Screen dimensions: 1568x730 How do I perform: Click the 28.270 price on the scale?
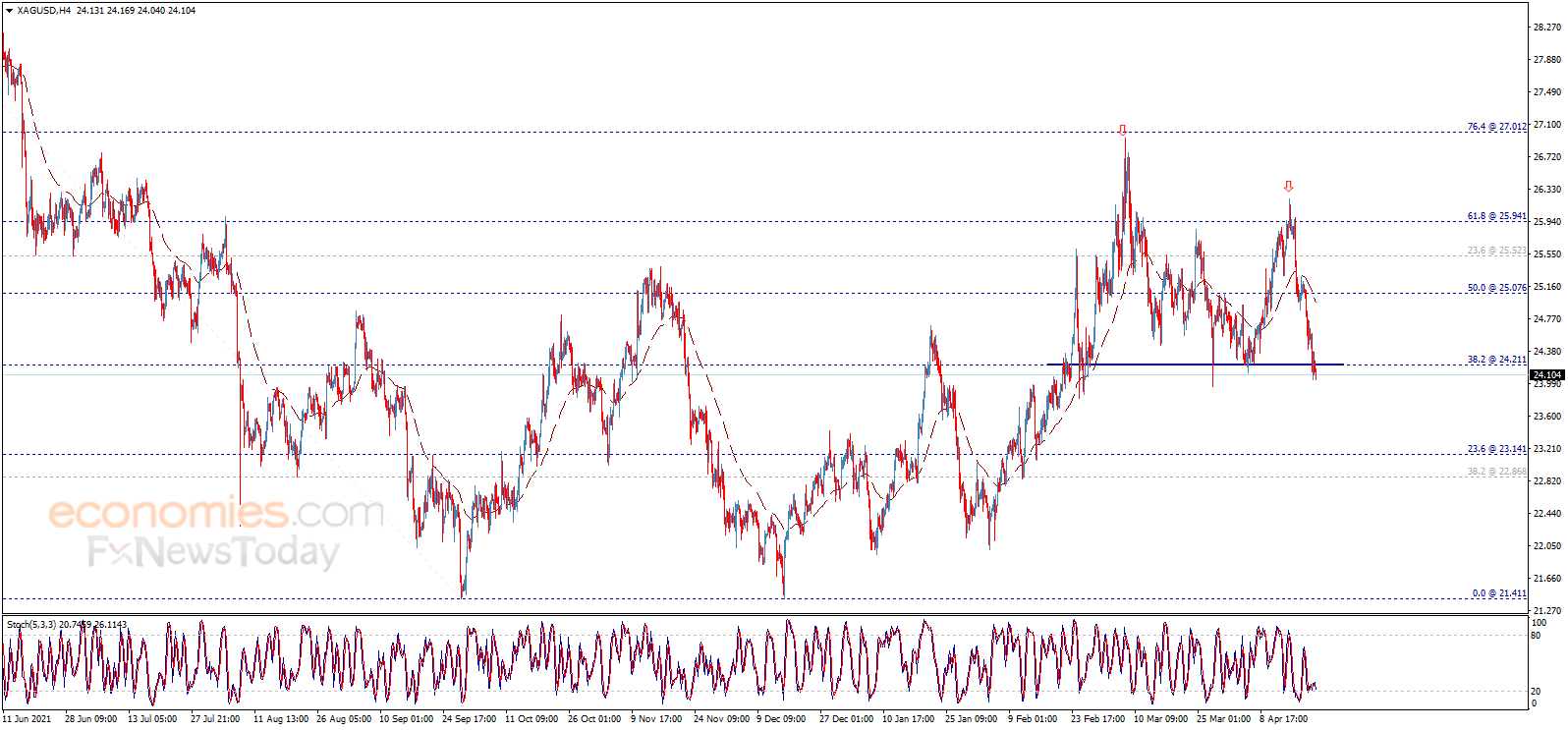(x=1546, y=28)
